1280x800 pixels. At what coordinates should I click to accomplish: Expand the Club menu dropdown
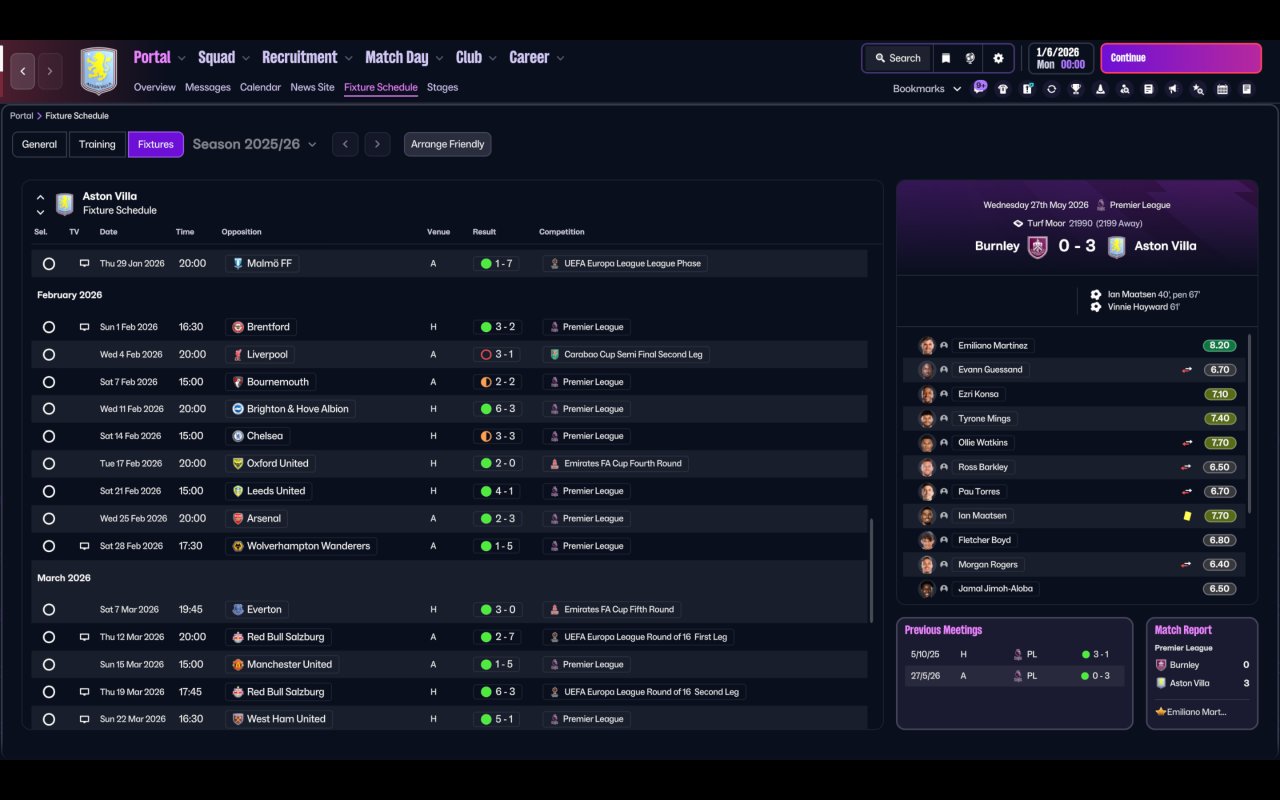tap(493, 58)
